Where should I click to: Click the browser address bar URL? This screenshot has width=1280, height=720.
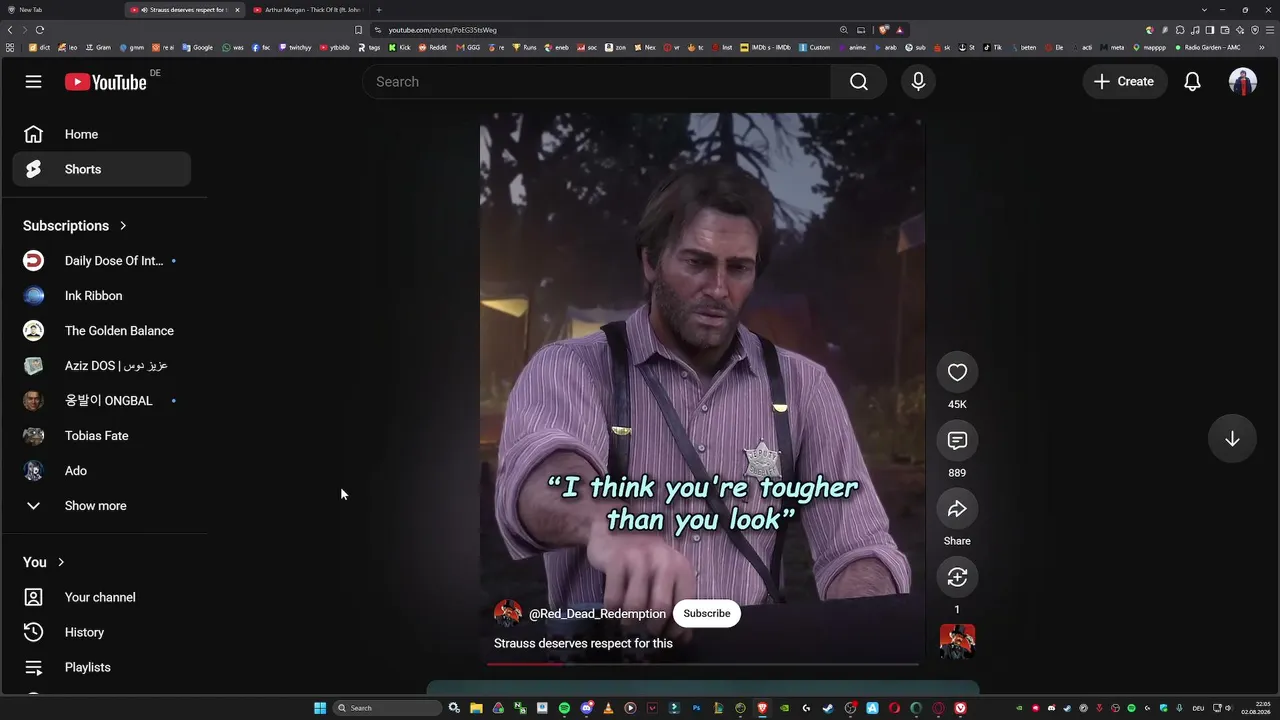coord(443,30)
